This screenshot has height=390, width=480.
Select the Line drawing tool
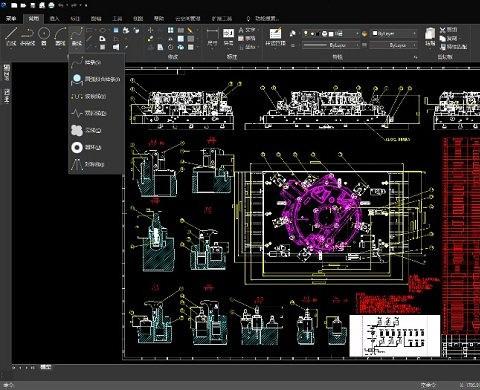click(x=11, y=36)
